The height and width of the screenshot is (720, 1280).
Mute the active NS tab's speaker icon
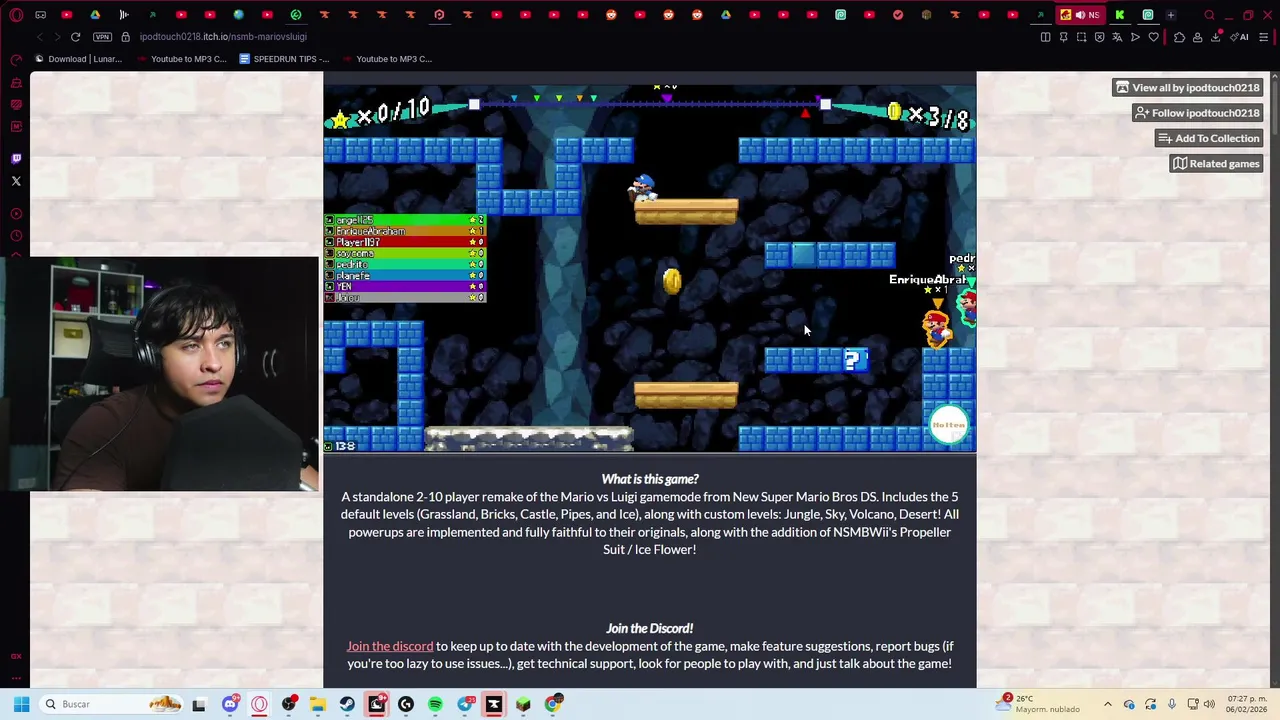tap(1080, 15)
